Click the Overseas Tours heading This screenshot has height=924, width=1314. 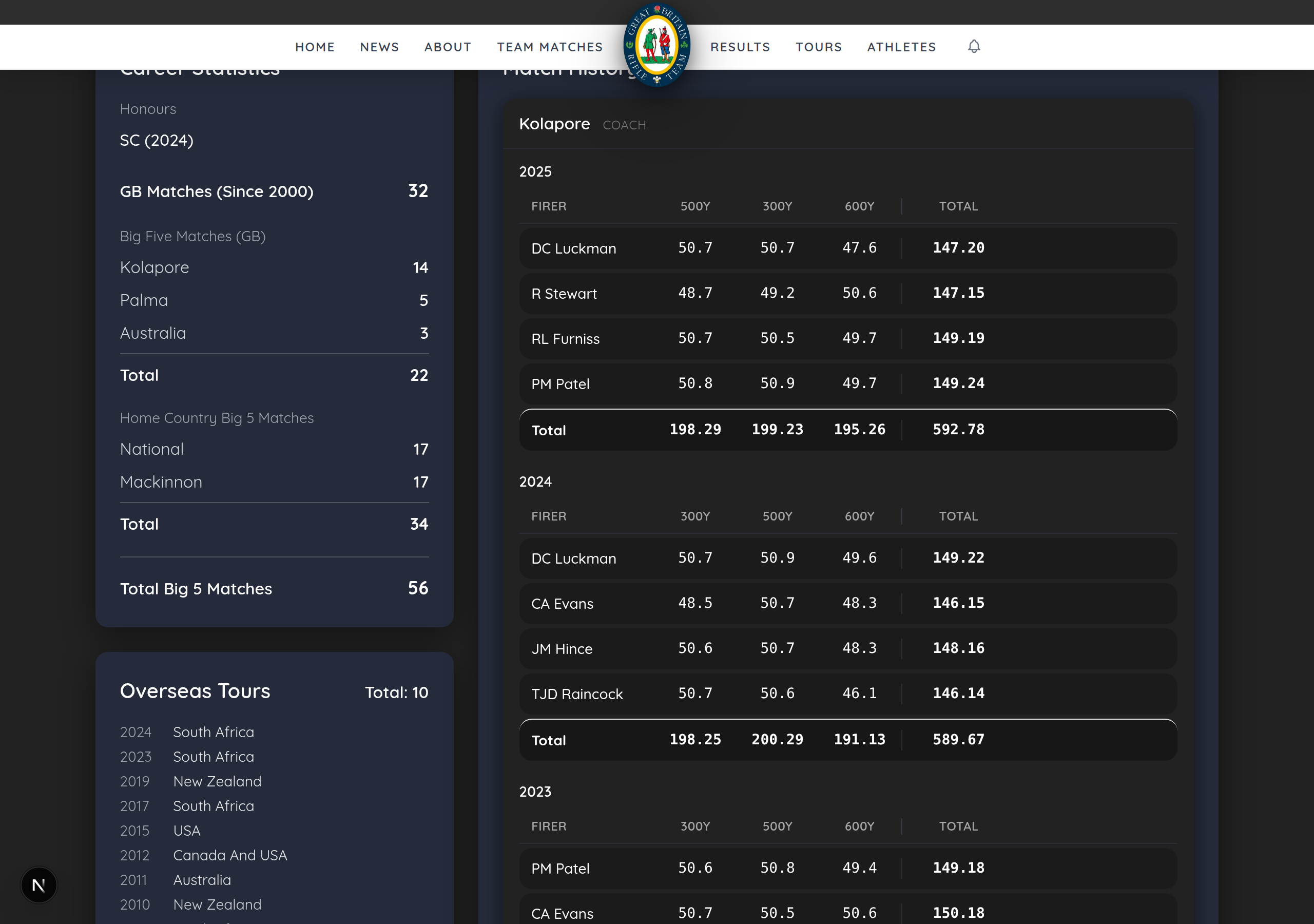pyautogui.click(x=195, y=691)
